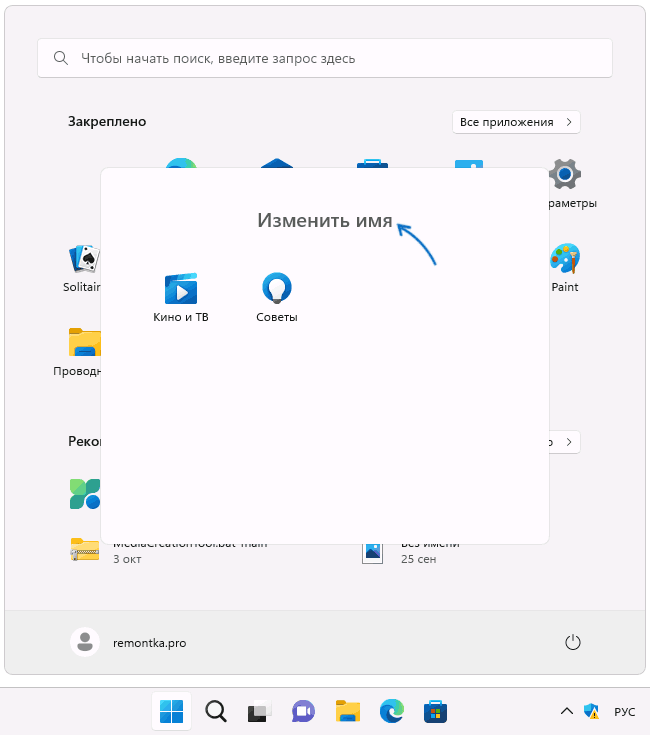650x735 pixels.
Task: Open Параметры settings gear icon
Action: [x=565, y=174]
